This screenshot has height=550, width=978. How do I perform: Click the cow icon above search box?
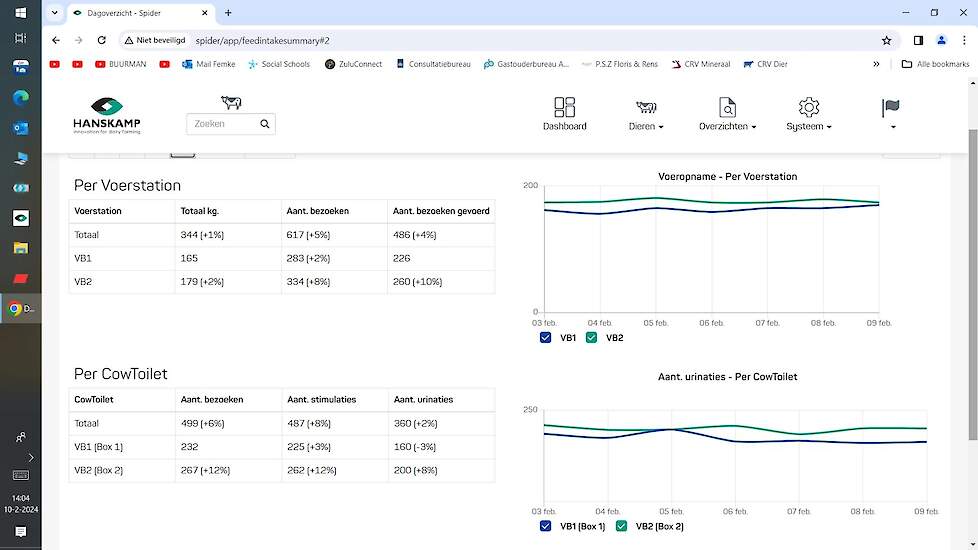(x=231, y=102)
